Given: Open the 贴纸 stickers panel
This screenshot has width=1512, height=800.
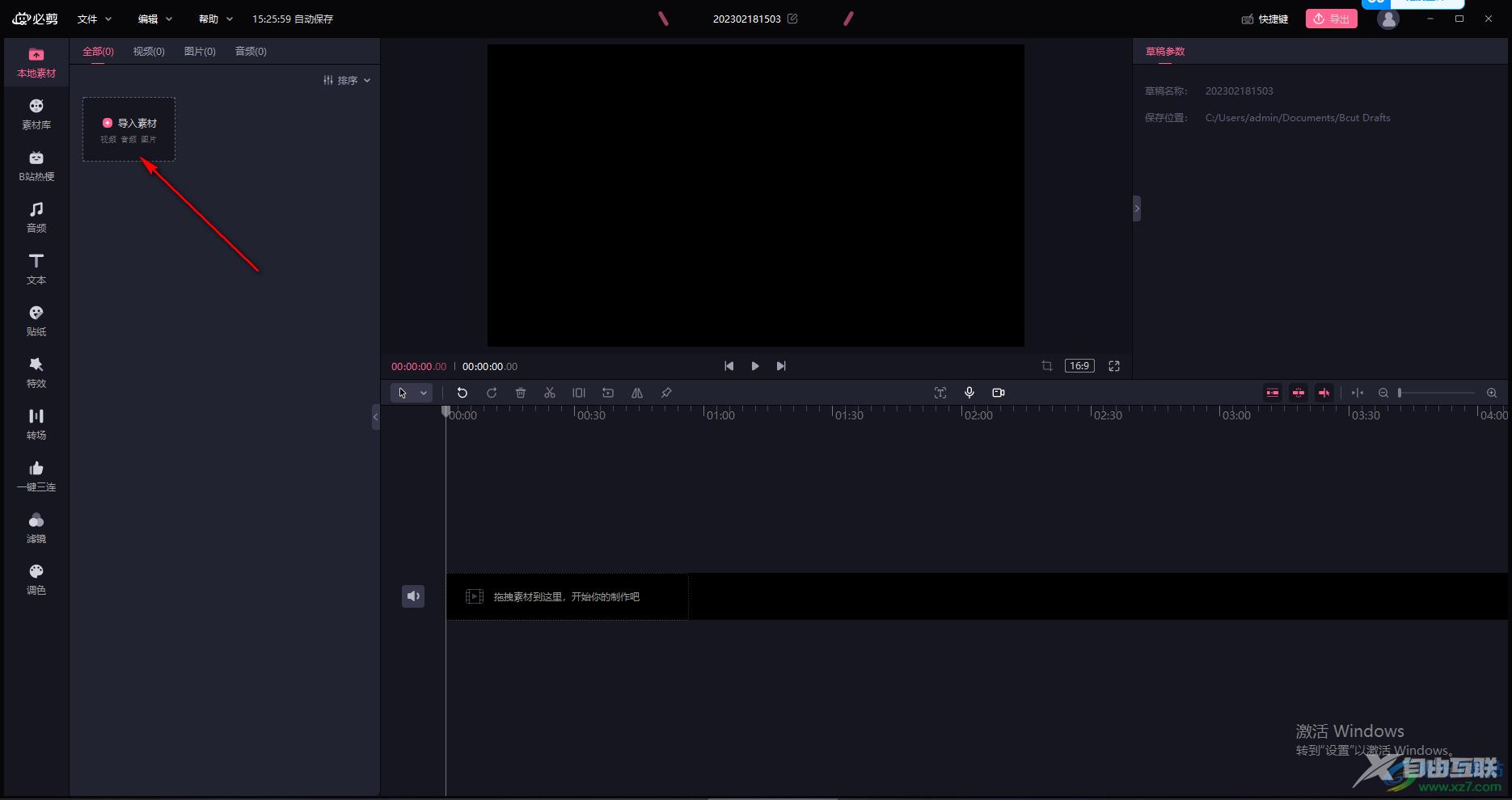Looking at the screenshot, I should [x=36, y=321].
